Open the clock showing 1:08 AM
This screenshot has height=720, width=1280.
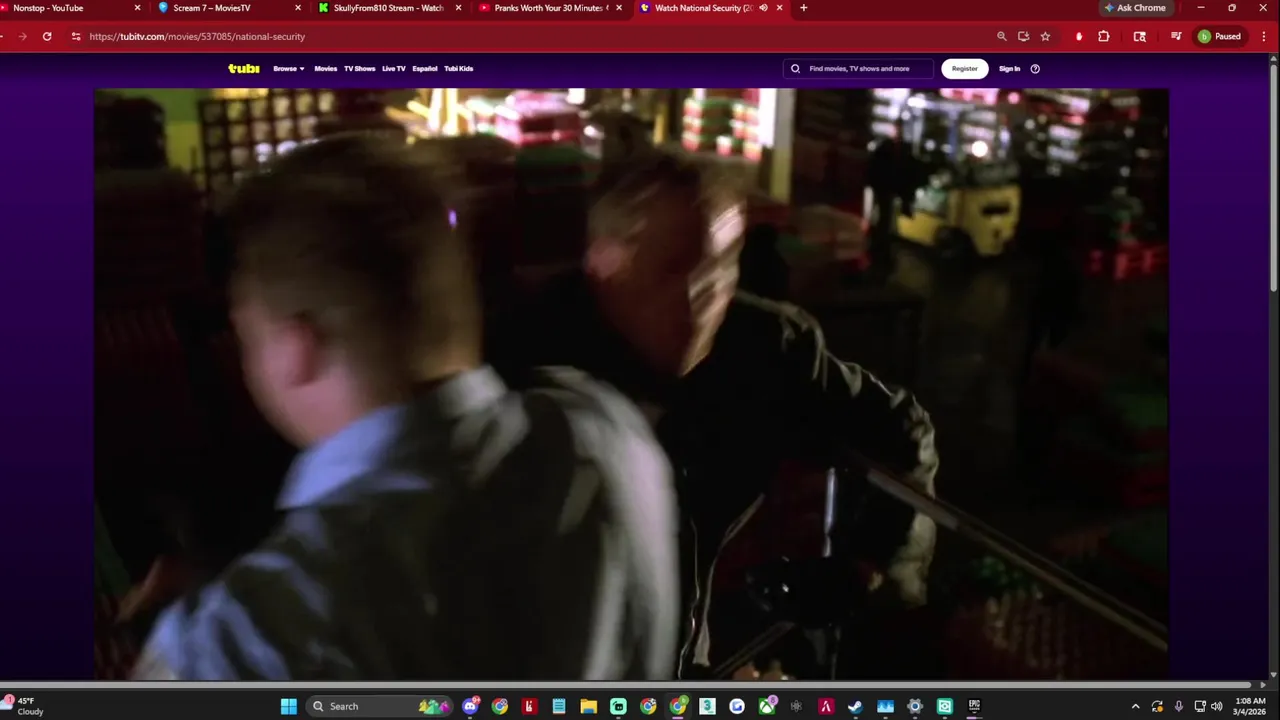coord(1251,706)
